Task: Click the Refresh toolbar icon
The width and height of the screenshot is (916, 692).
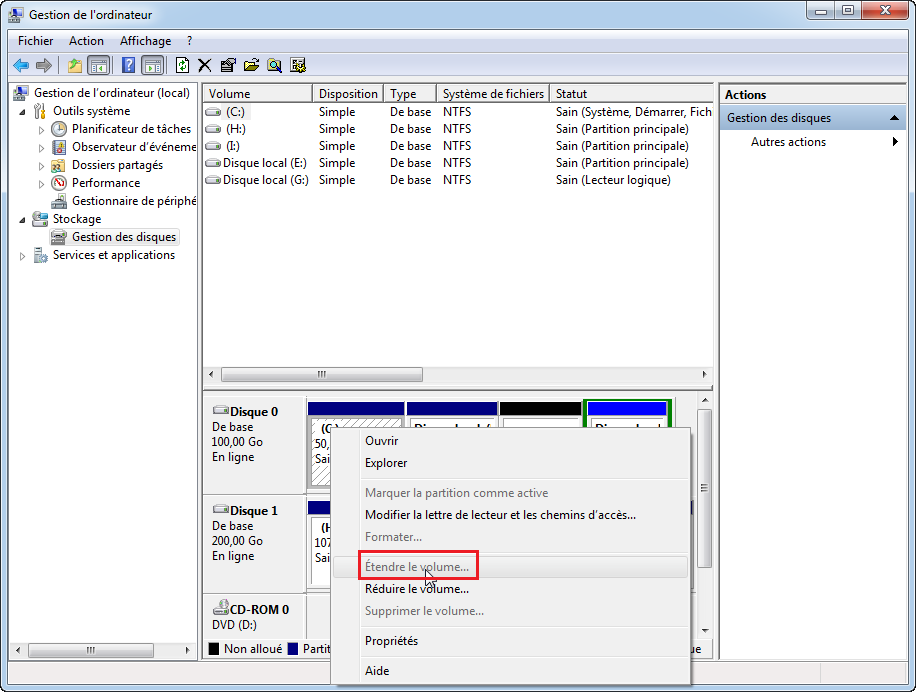Action: click(182, 65)
